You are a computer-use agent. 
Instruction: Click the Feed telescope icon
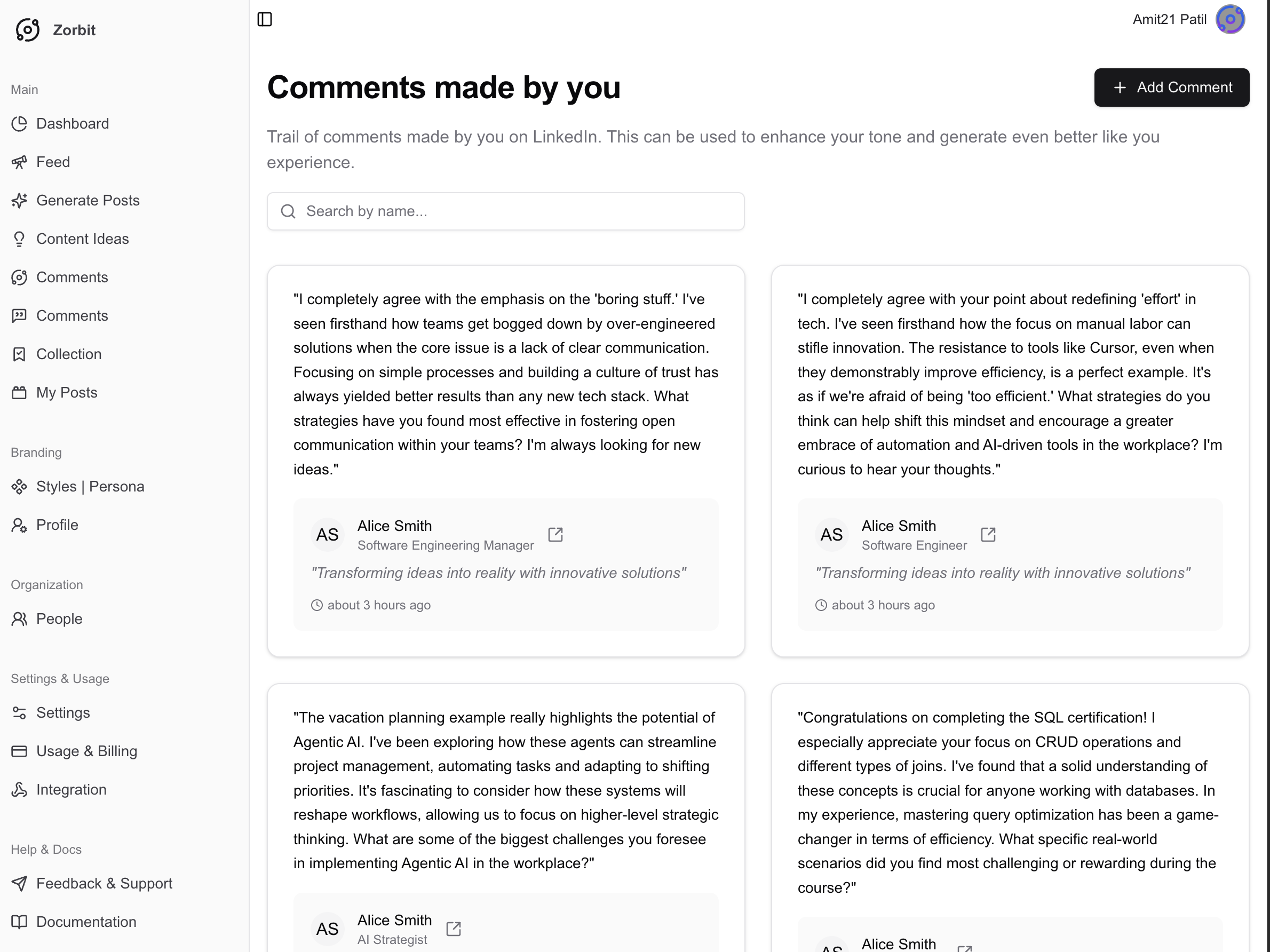(20, 162)
